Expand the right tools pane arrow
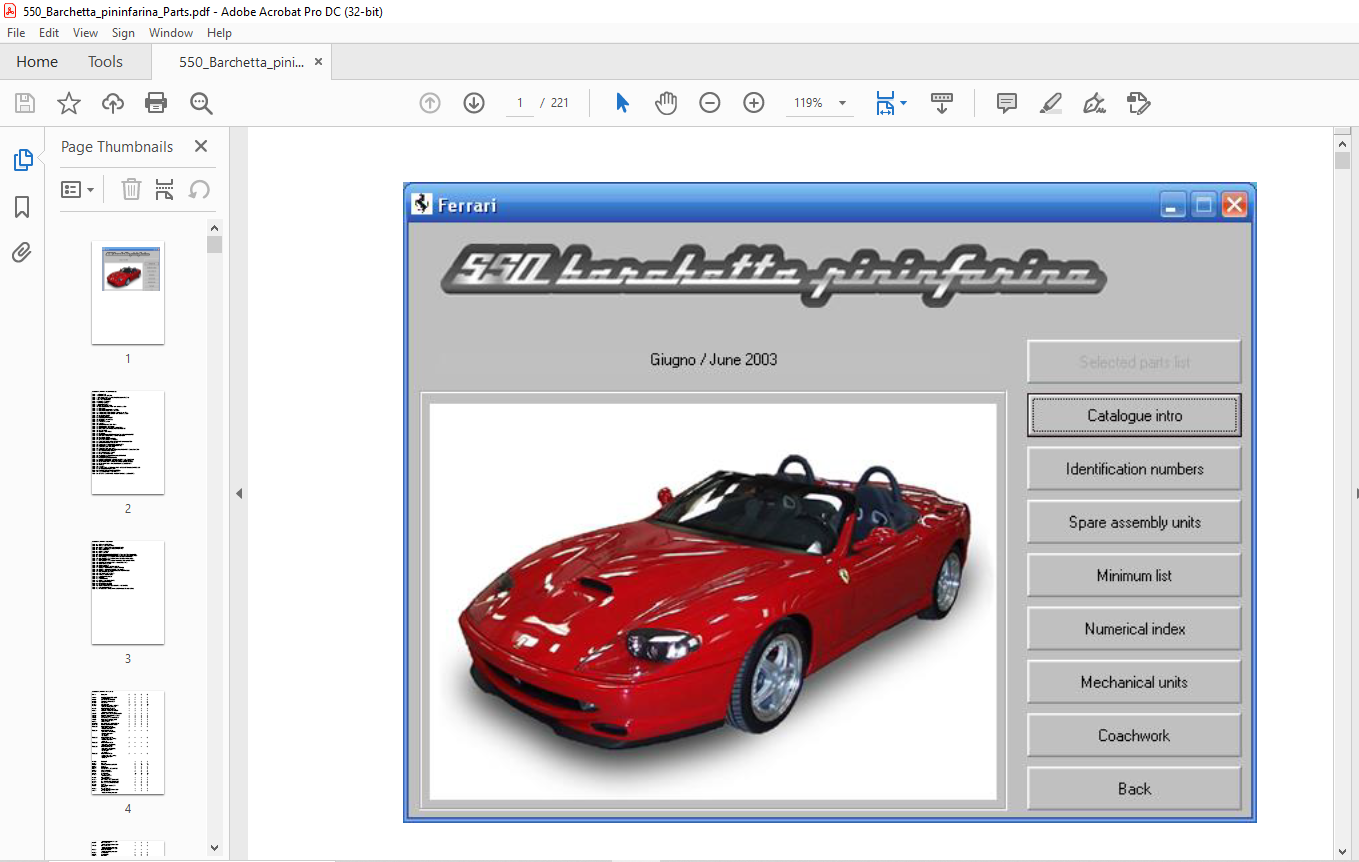Image resolution: width=1359 pixels, height=862 pixels. pyautogui.click(x=1355, y=493)
